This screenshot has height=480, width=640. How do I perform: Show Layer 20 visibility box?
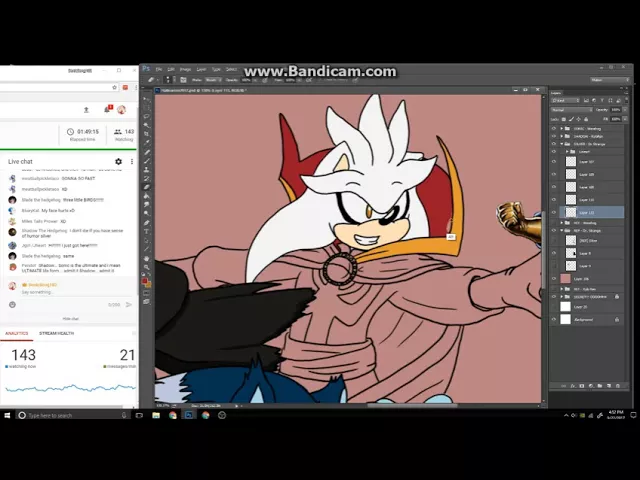[554, 307]
